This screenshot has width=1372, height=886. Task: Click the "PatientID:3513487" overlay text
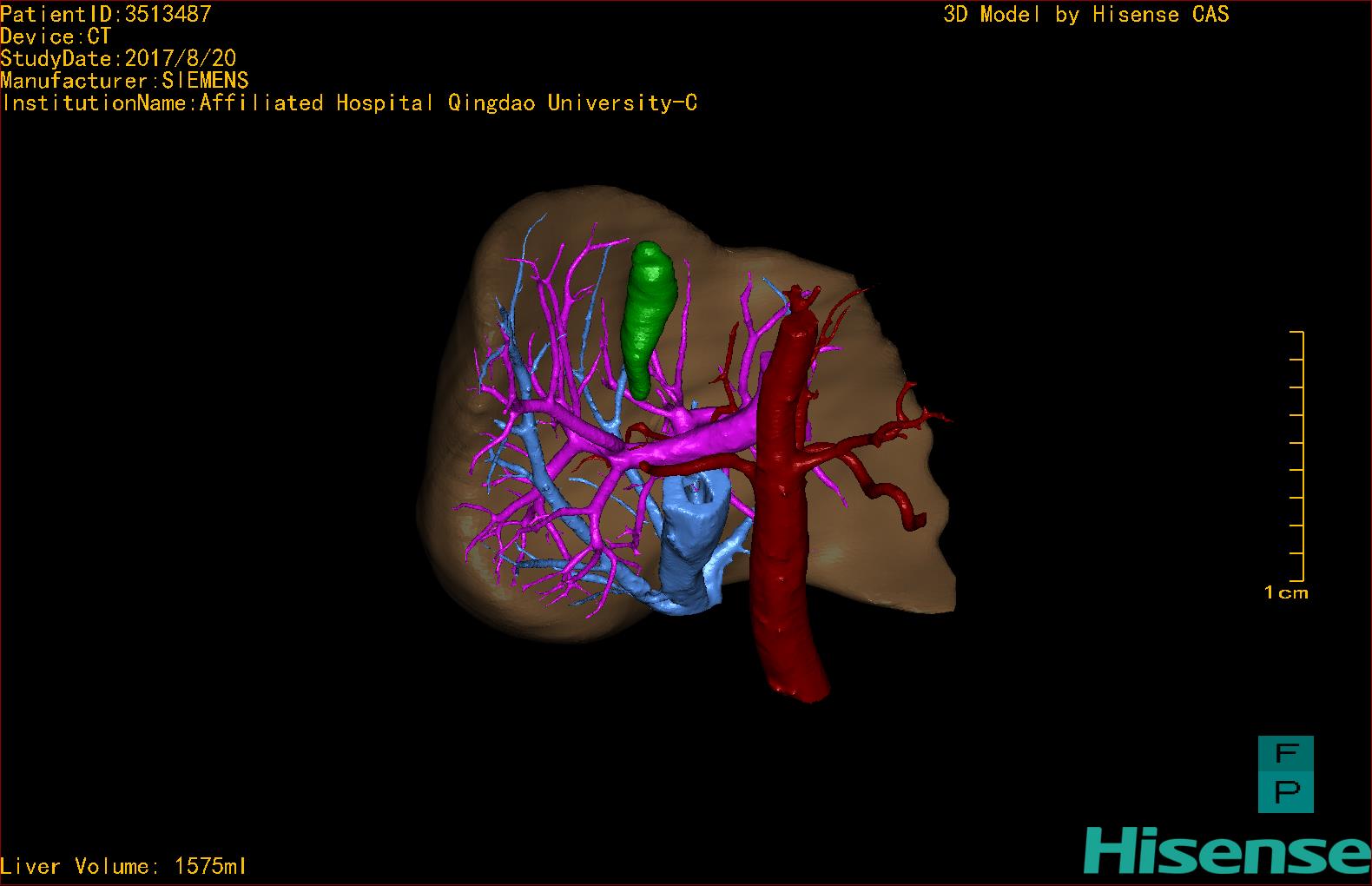point(106,14)
